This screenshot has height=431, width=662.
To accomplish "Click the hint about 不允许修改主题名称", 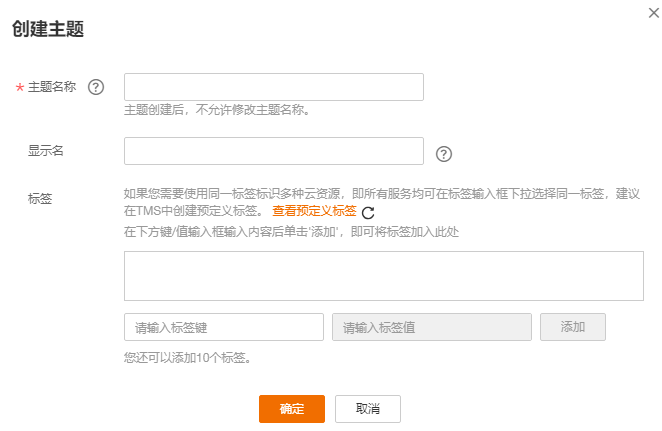I will tap(216, 110).
